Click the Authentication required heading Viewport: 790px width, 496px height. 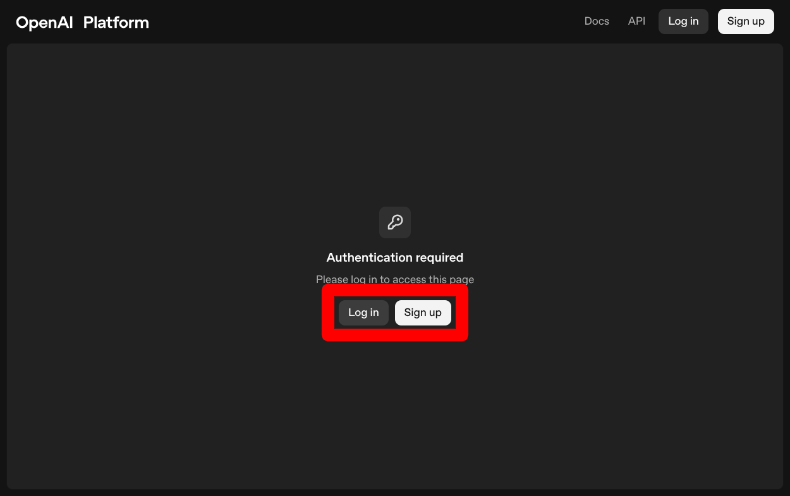(x=395, y=258)
